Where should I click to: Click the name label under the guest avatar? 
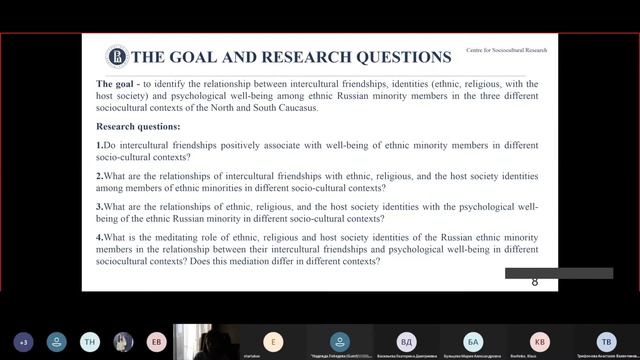pos(341,356)
